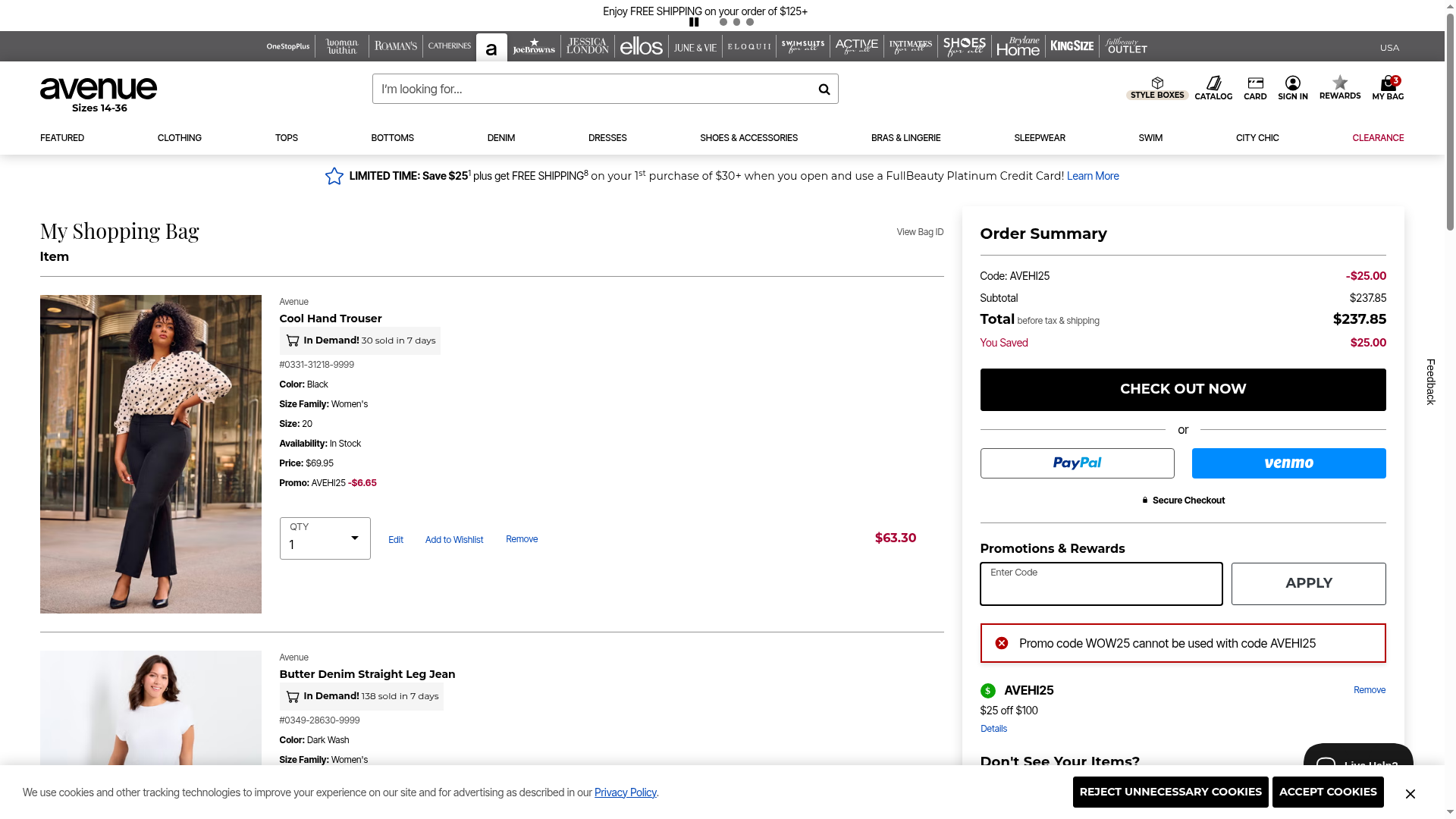Switch to Intimates For All brand site
1456x819 pixels.
pos(911,46)
